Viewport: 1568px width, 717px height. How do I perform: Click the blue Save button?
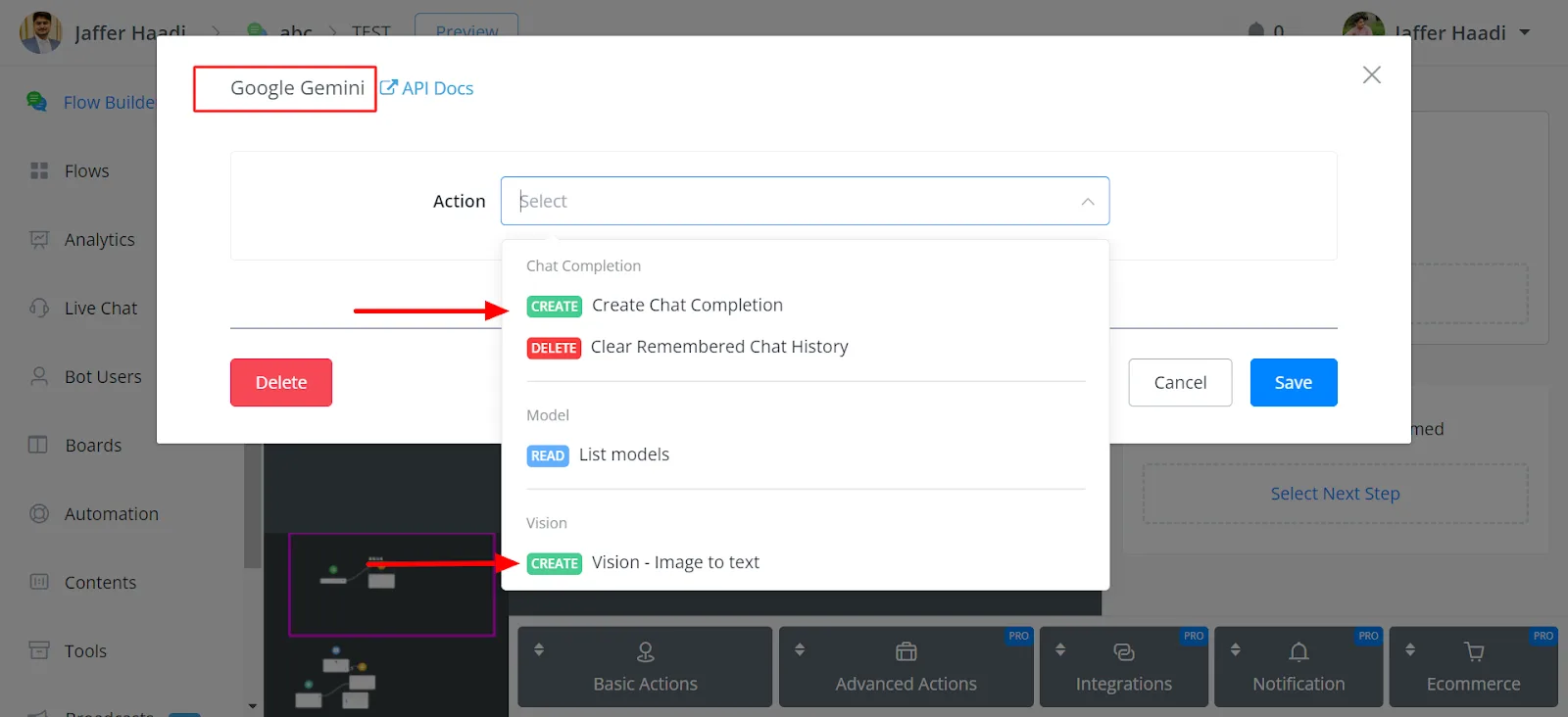(x=1294, y=382)
